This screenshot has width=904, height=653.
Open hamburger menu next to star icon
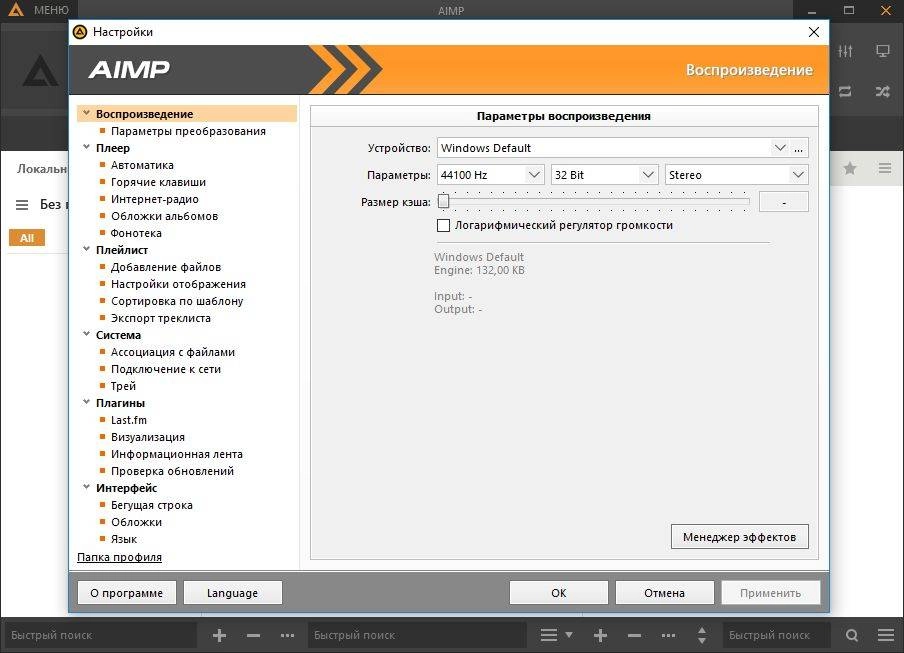[885, 168]
